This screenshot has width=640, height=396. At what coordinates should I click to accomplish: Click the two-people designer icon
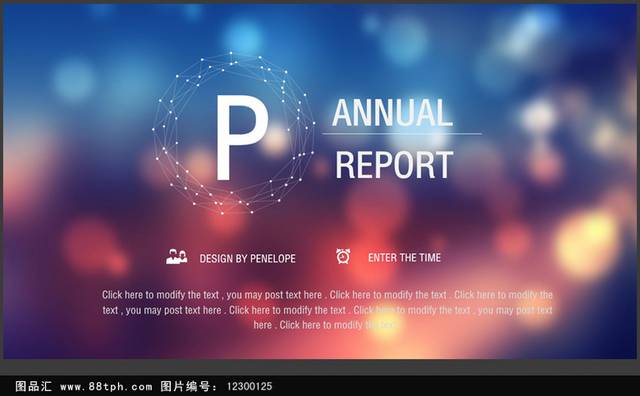[x=177, y=257]
